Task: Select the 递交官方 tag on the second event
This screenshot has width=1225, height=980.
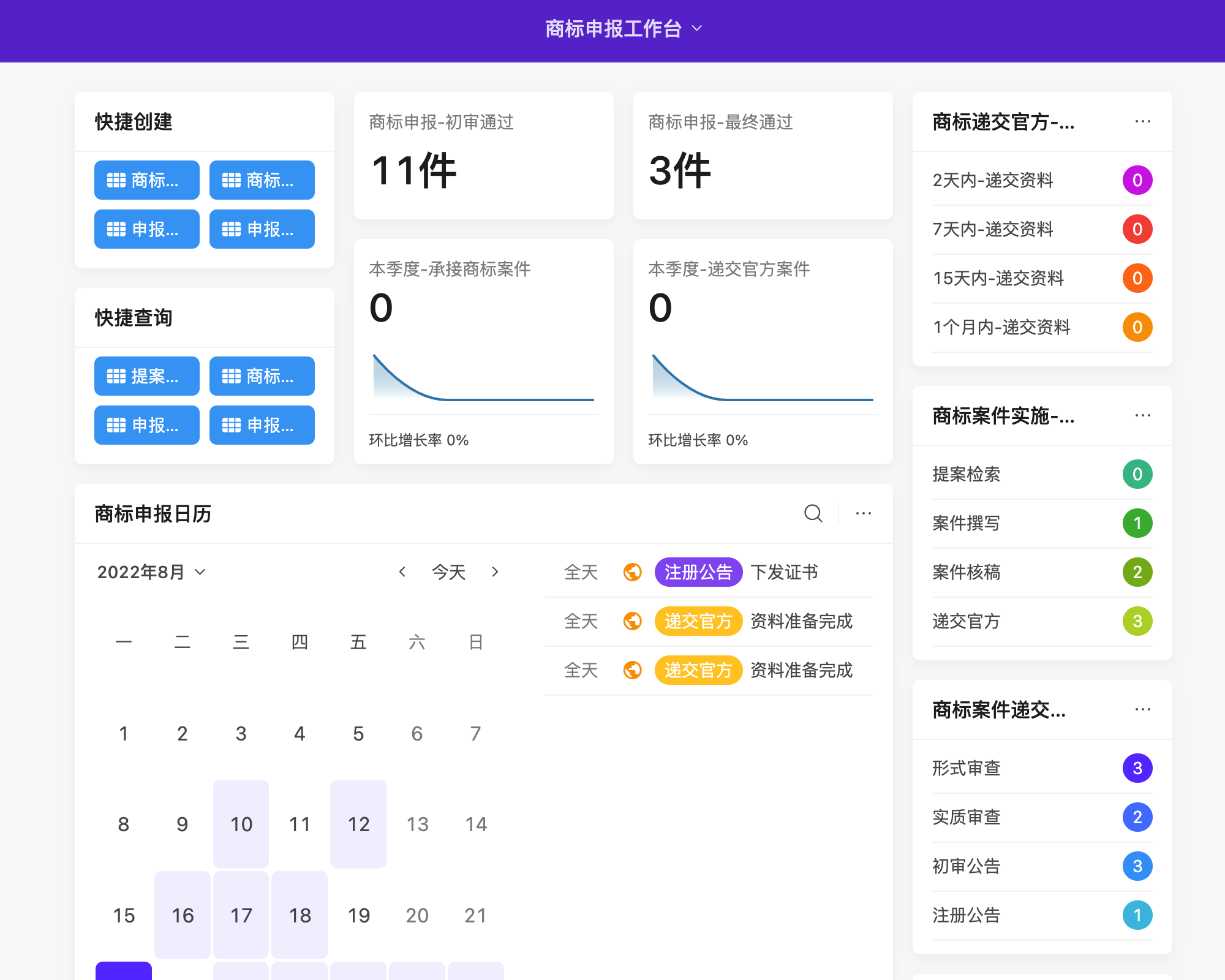Action: click(698, 670)
